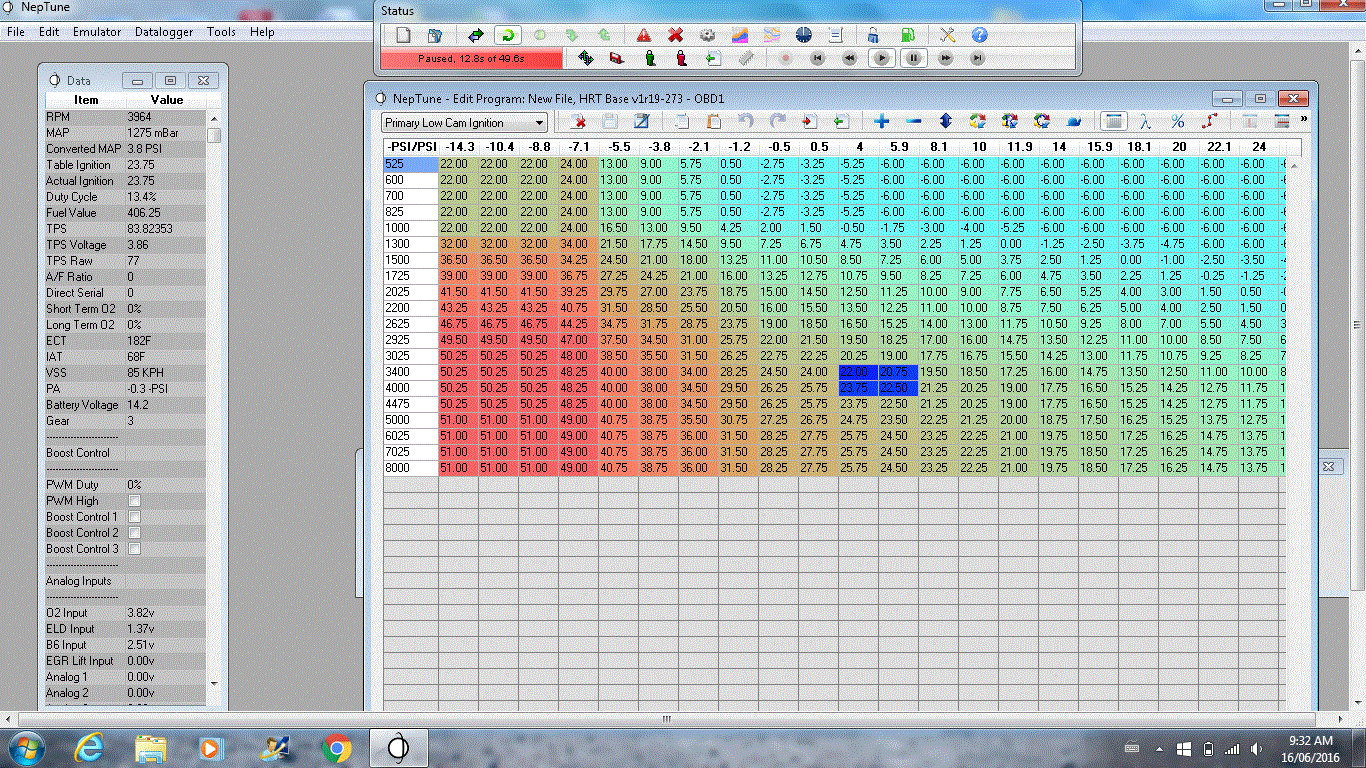Click the red warning triangle icon
Viewport: 1366px width, 768px height.
(643, 35)
